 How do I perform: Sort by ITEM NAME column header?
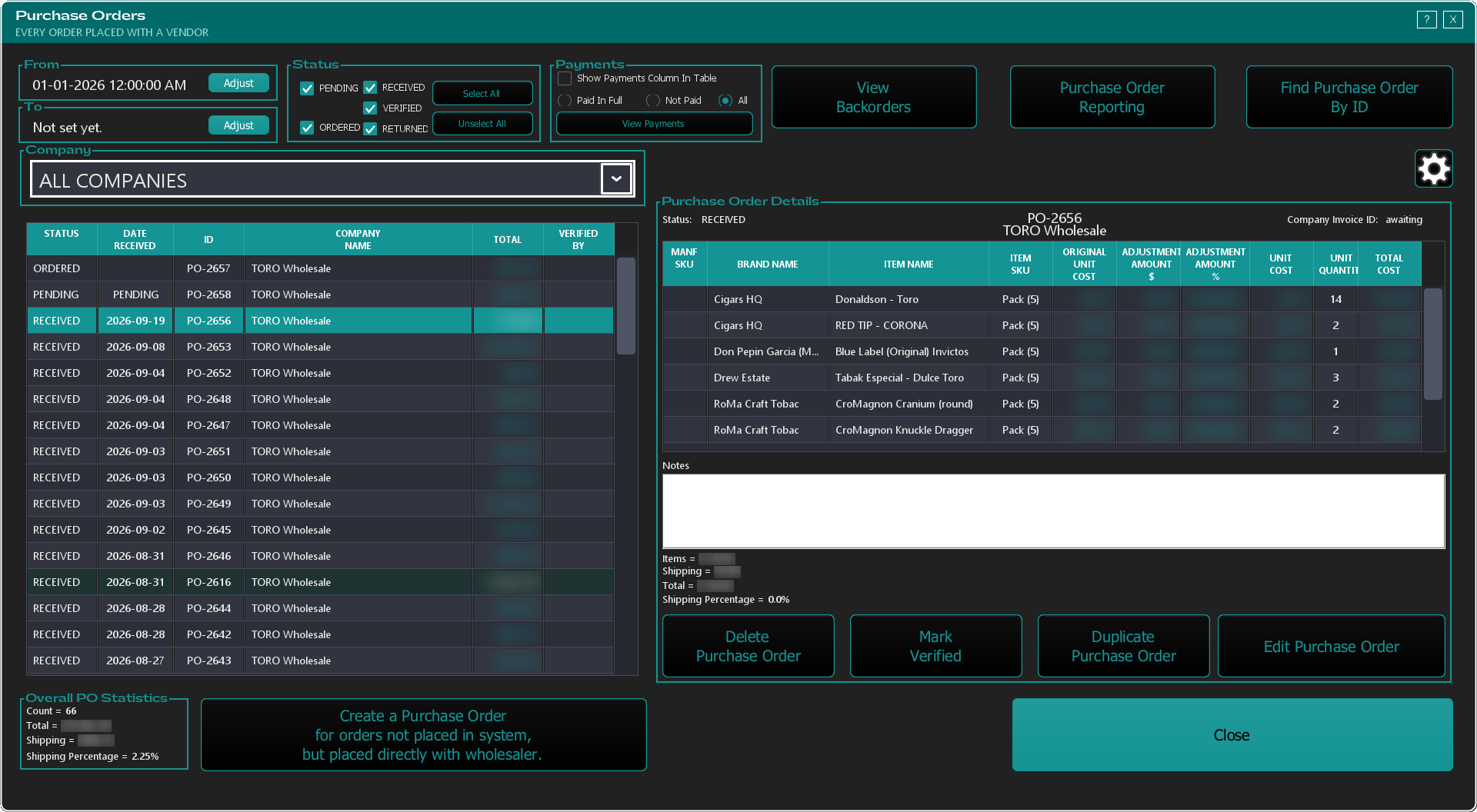[x=909, y=264]
